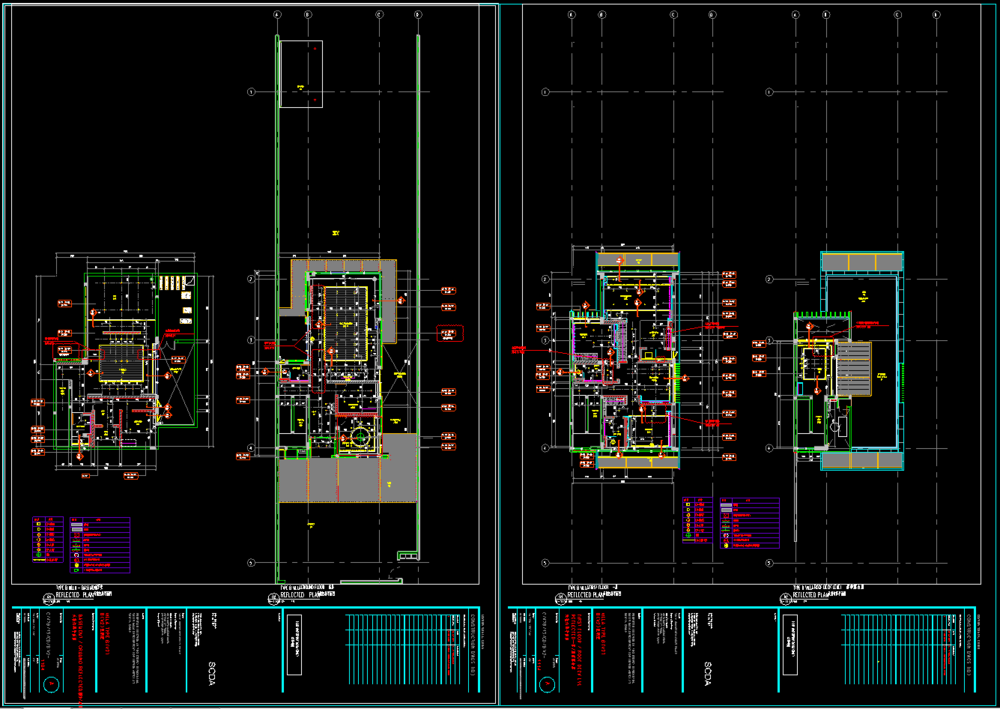Click the detail number bubble beside the ground floor plan title
The height and width of the screenshot is (709, 1000).
(273, 598)
